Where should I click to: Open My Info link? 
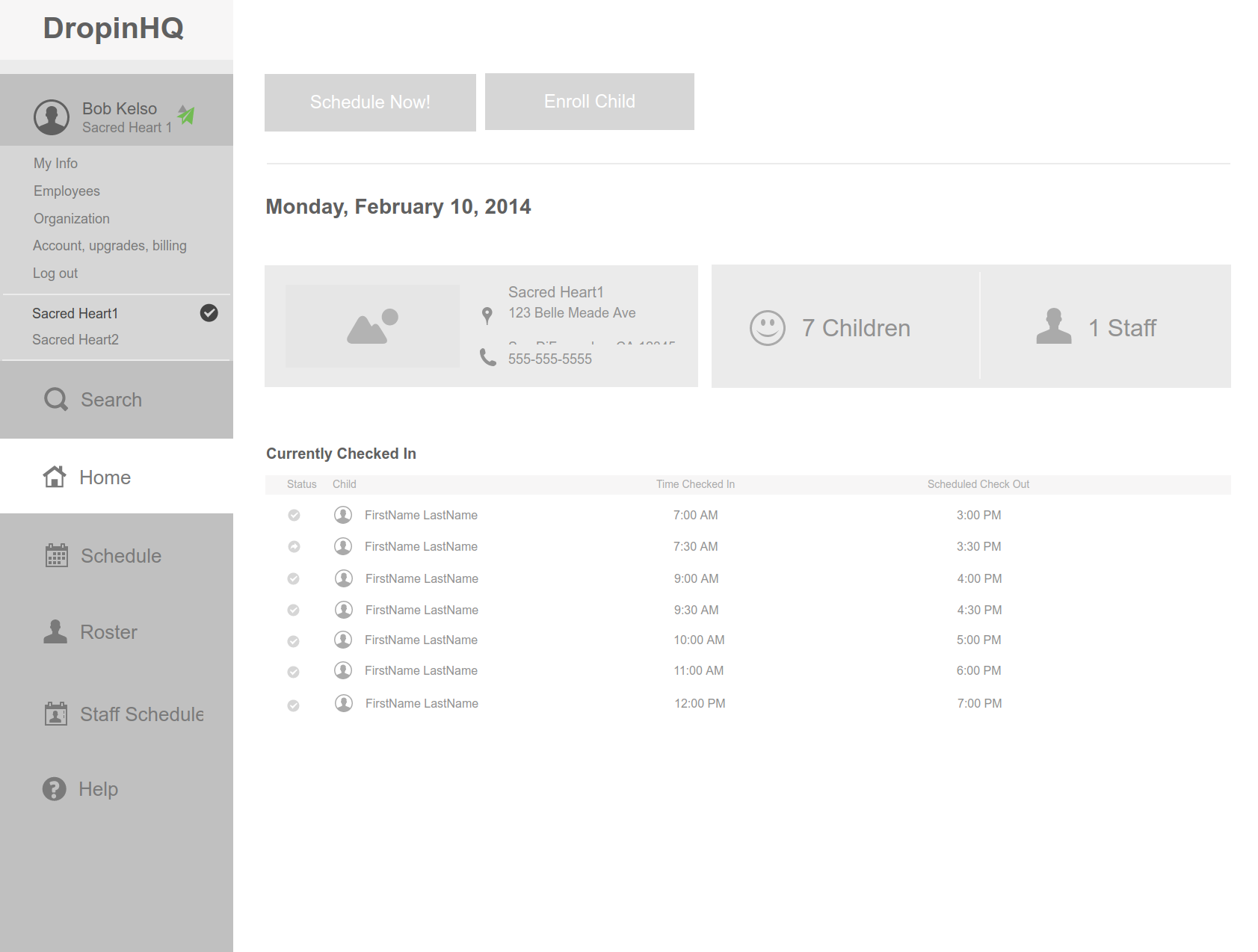click(x=55, y=163)
